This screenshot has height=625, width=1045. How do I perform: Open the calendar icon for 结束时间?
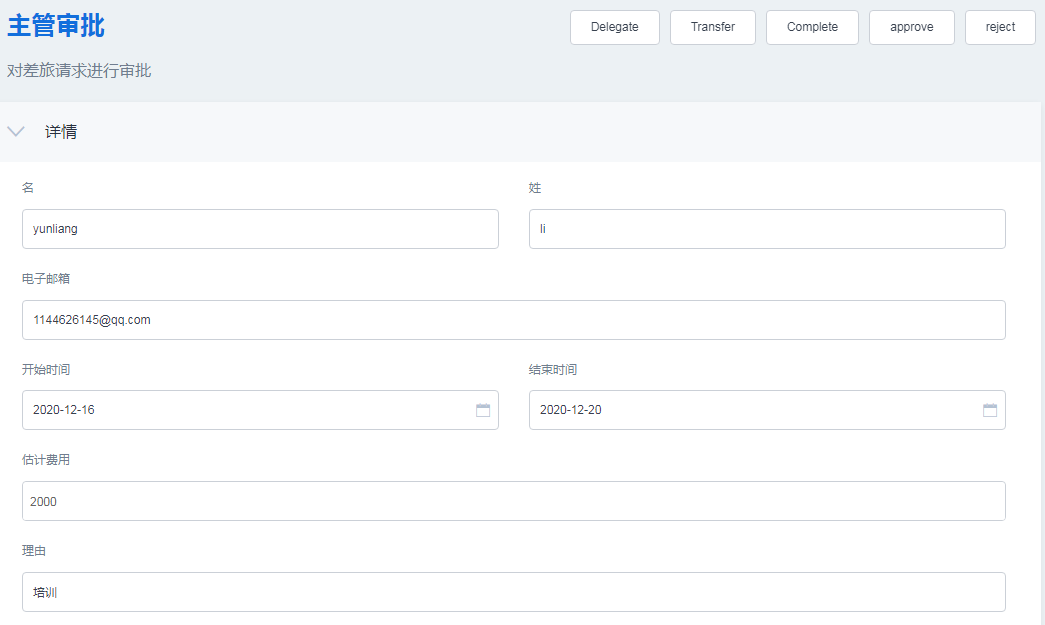click(x=990, y=410)
